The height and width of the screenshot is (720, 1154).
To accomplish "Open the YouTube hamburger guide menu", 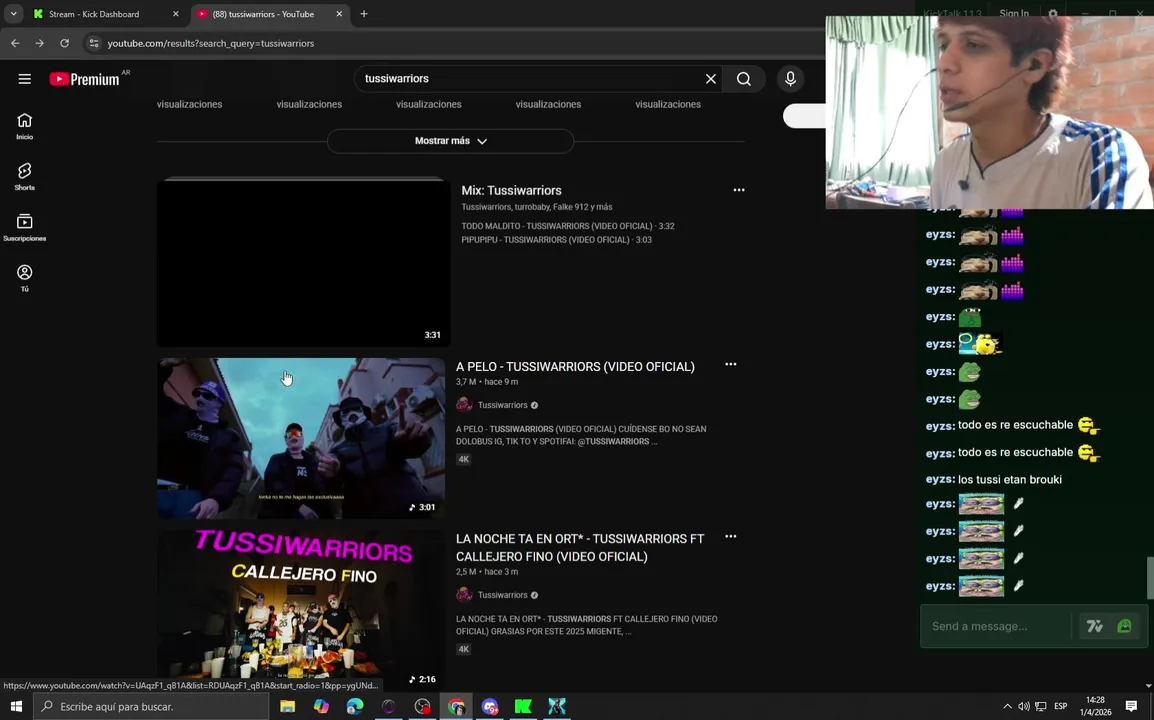I will (24, 79).
